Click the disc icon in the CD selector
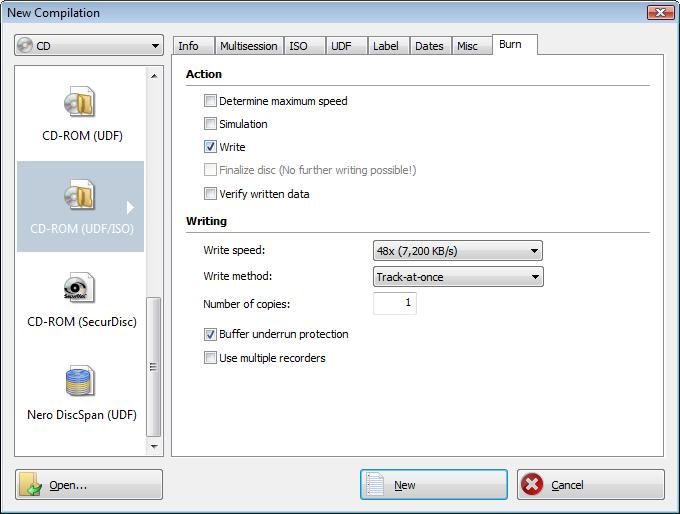680x514 pixels. pos(25,45)
